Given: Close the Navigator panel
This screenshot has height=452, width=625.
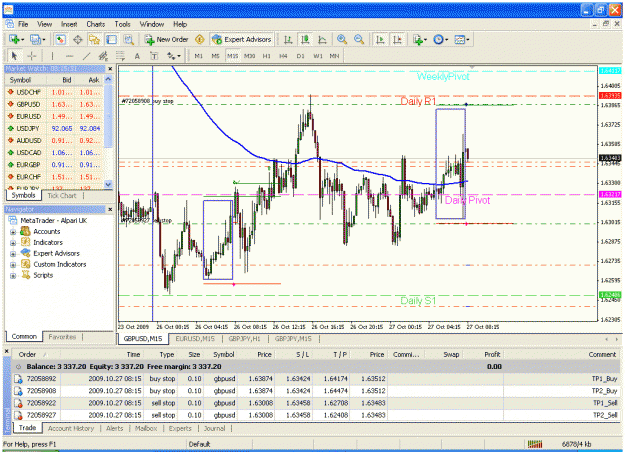Looking at the screenshot, I should 110,209.
